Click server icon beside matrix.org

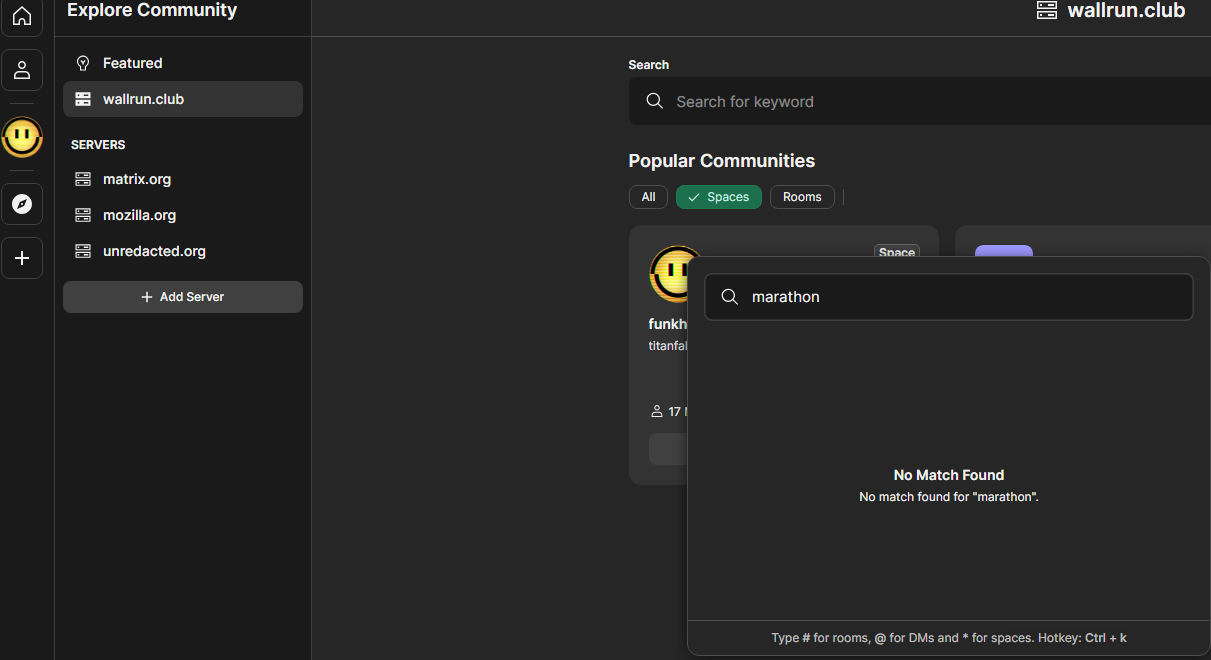coord(83,179)
